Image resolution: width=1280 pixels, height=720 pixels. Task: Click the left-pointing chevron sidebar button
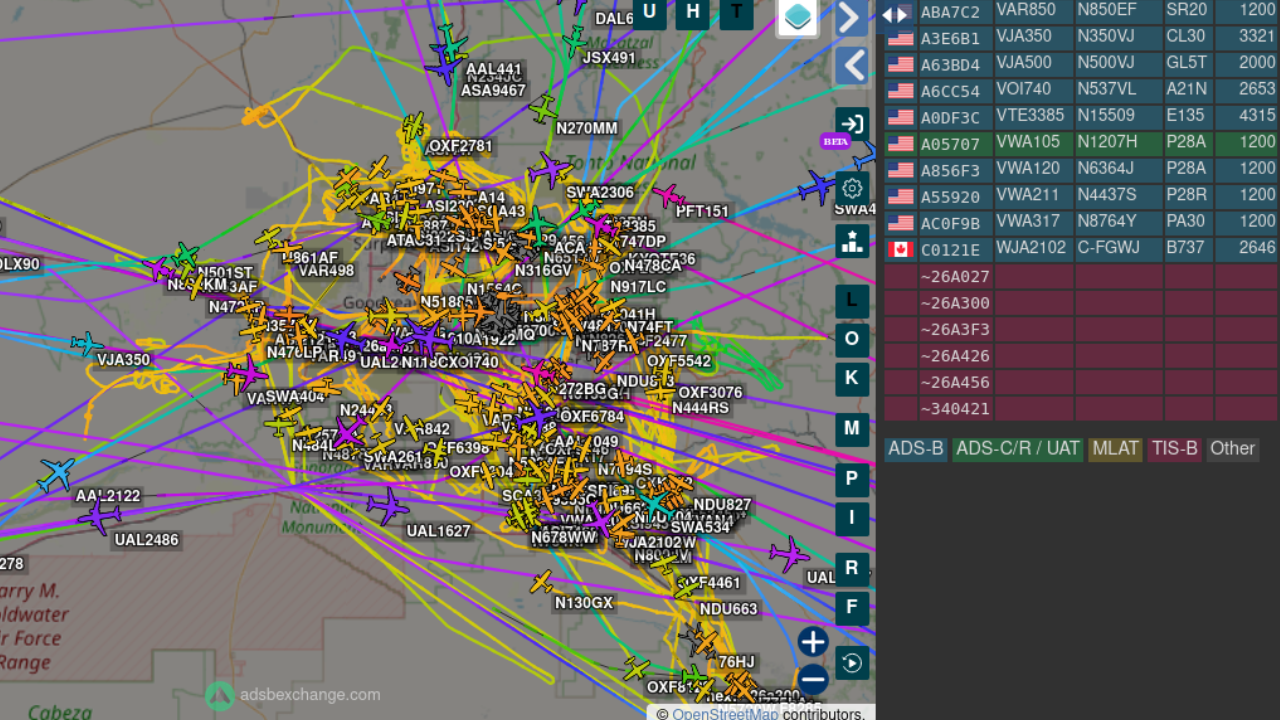[851, 67]
